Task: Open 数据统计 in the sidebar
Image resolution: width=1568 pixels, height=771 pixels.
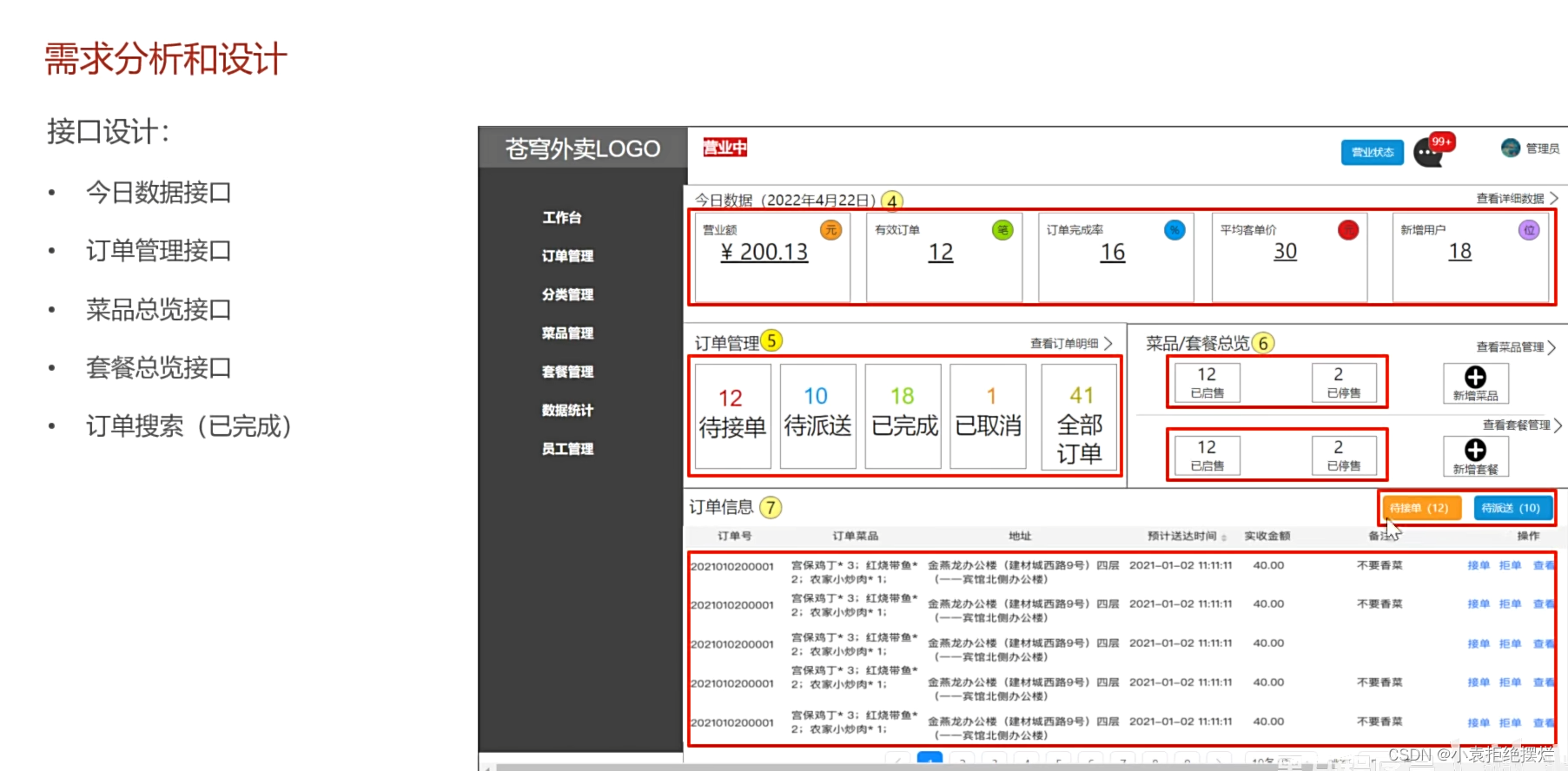Action: tap(567, 410)
